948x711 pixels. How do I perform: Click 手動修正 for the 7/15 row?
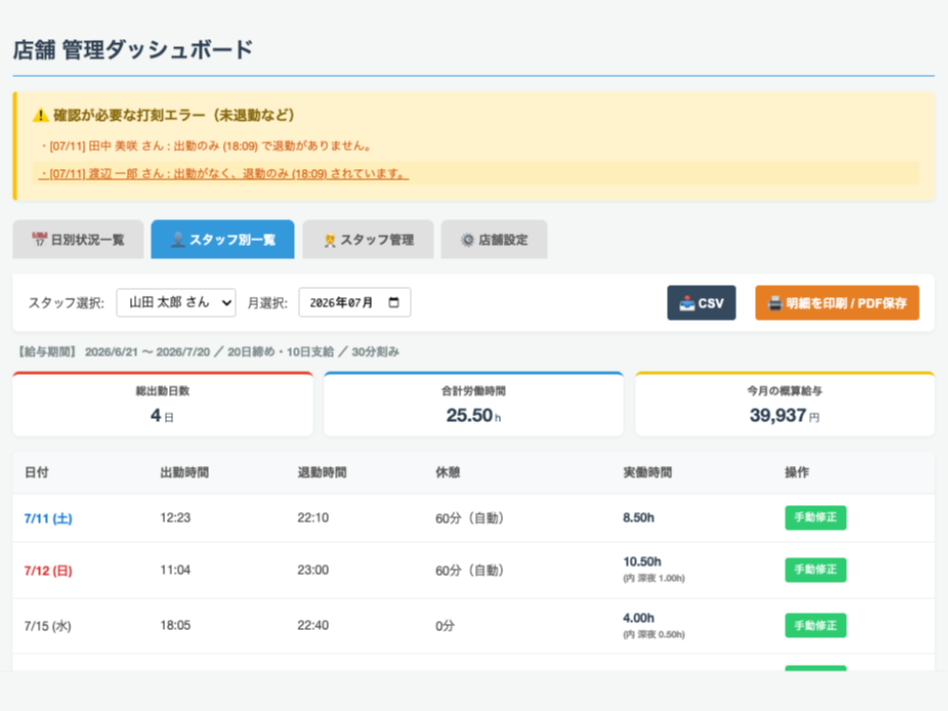click(x=815, y=625)
